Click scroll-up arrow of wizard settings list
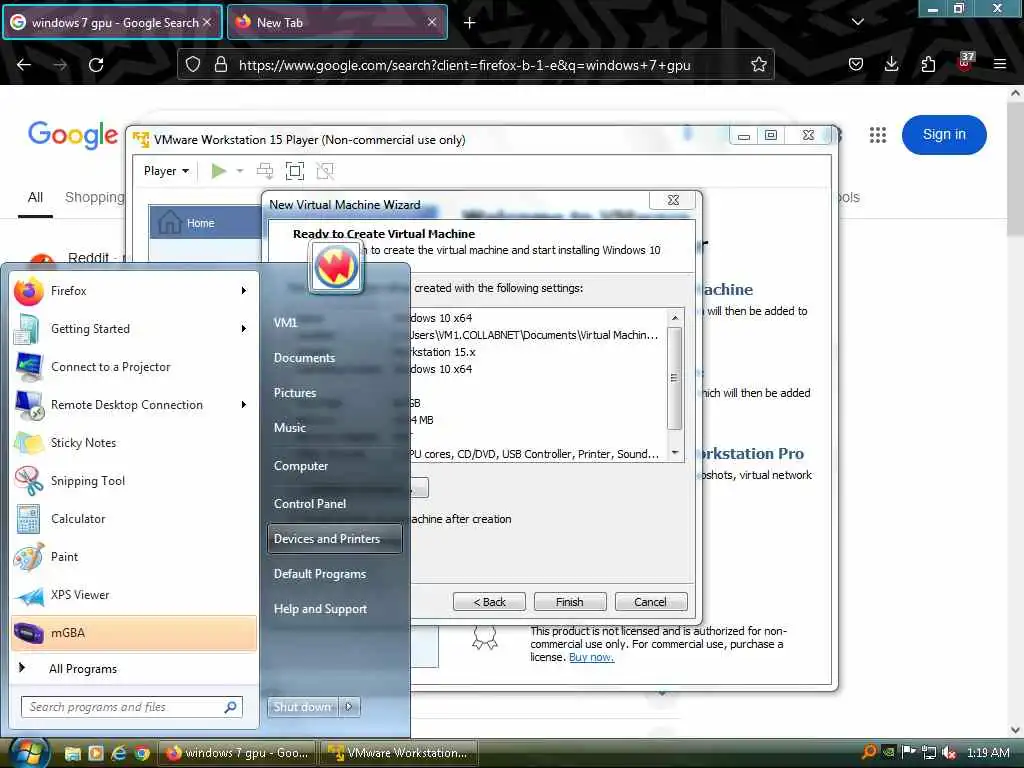 click(x=675, y=317)
